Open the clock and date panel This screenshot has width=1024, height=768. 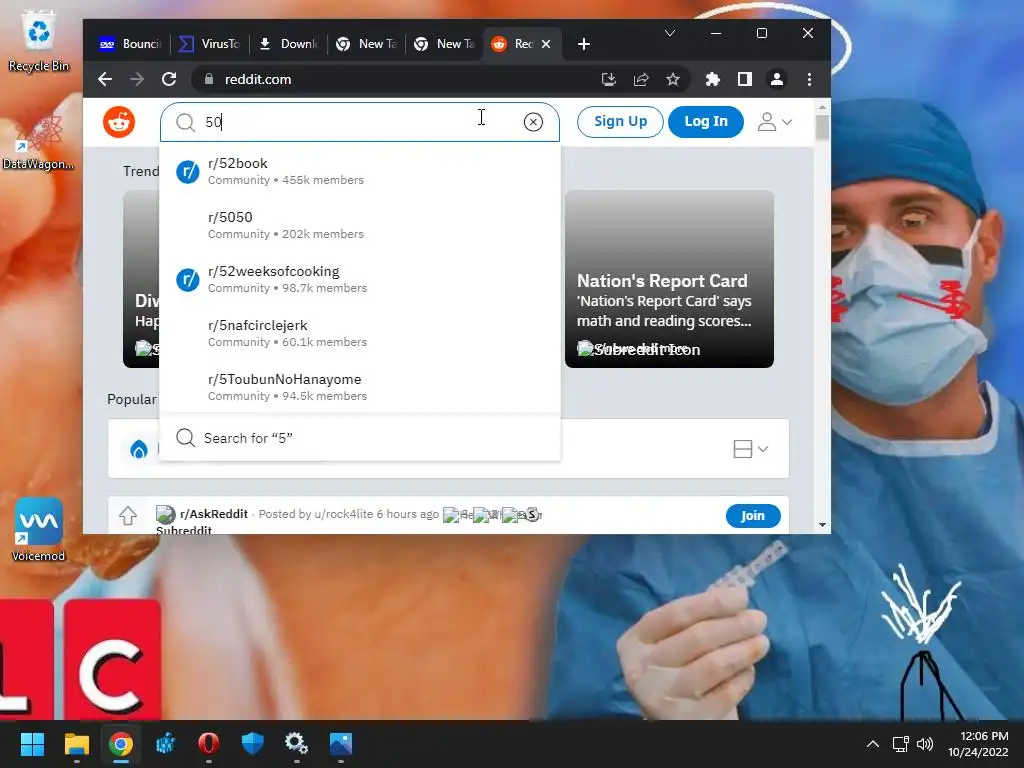click(x=978, y=744)
